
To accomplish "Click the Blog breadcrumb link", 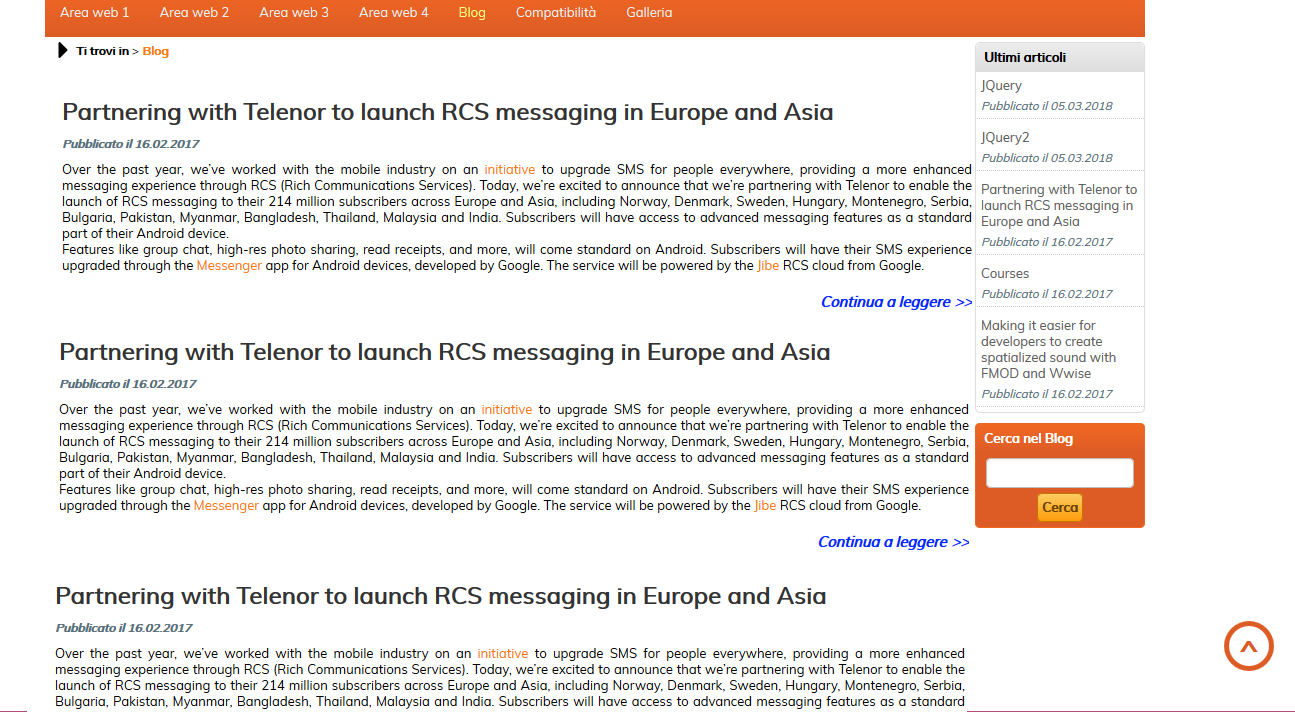I will click(155, 51).
